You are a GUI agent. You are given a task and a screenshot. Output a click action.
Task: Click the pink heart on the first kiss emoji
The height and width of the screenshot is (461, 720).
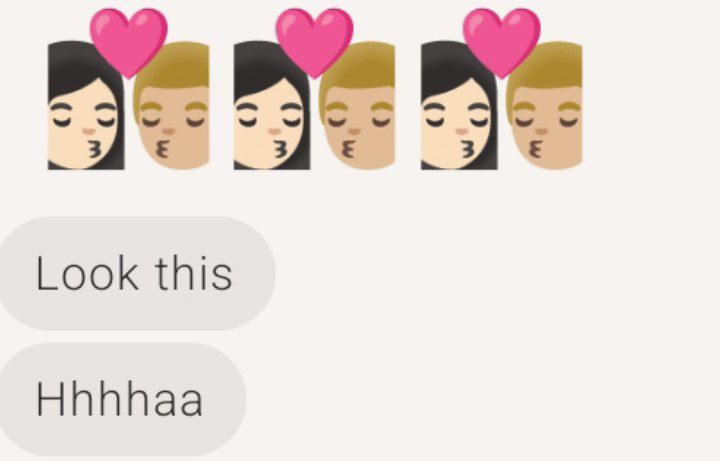click(x=129, y=42)
